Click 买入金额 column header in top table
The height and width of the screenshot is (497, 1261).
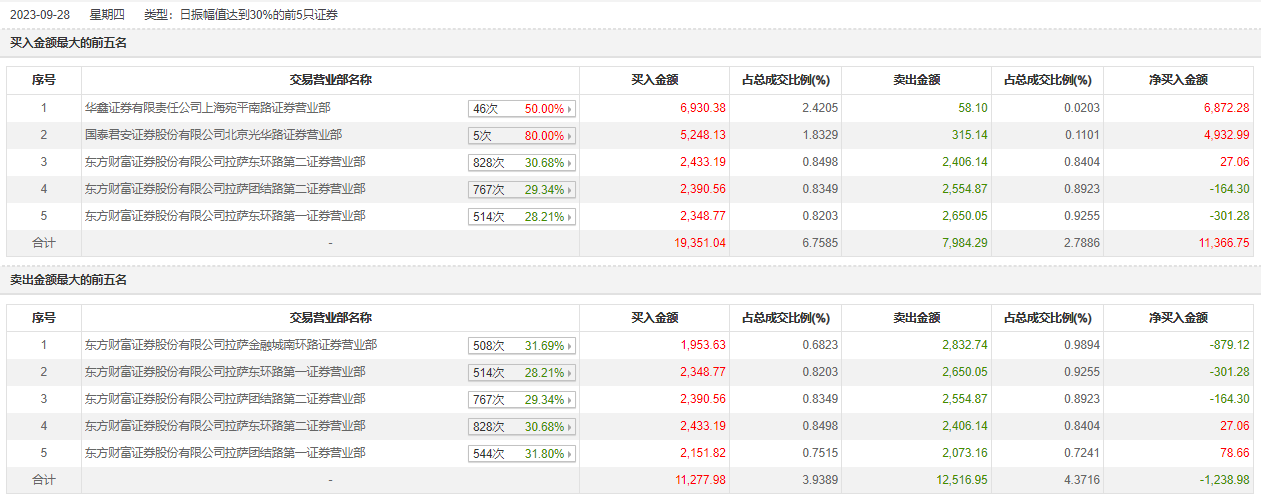coord(655,81)
